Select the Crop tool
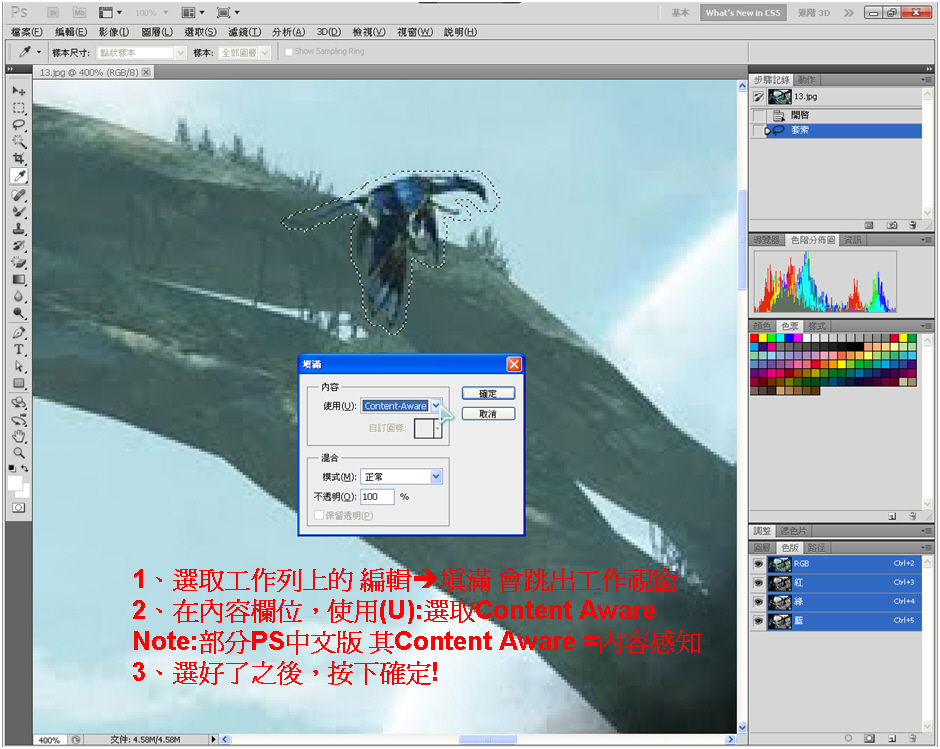The height and width of the screenshot is (749, 940). pos(19,158)
